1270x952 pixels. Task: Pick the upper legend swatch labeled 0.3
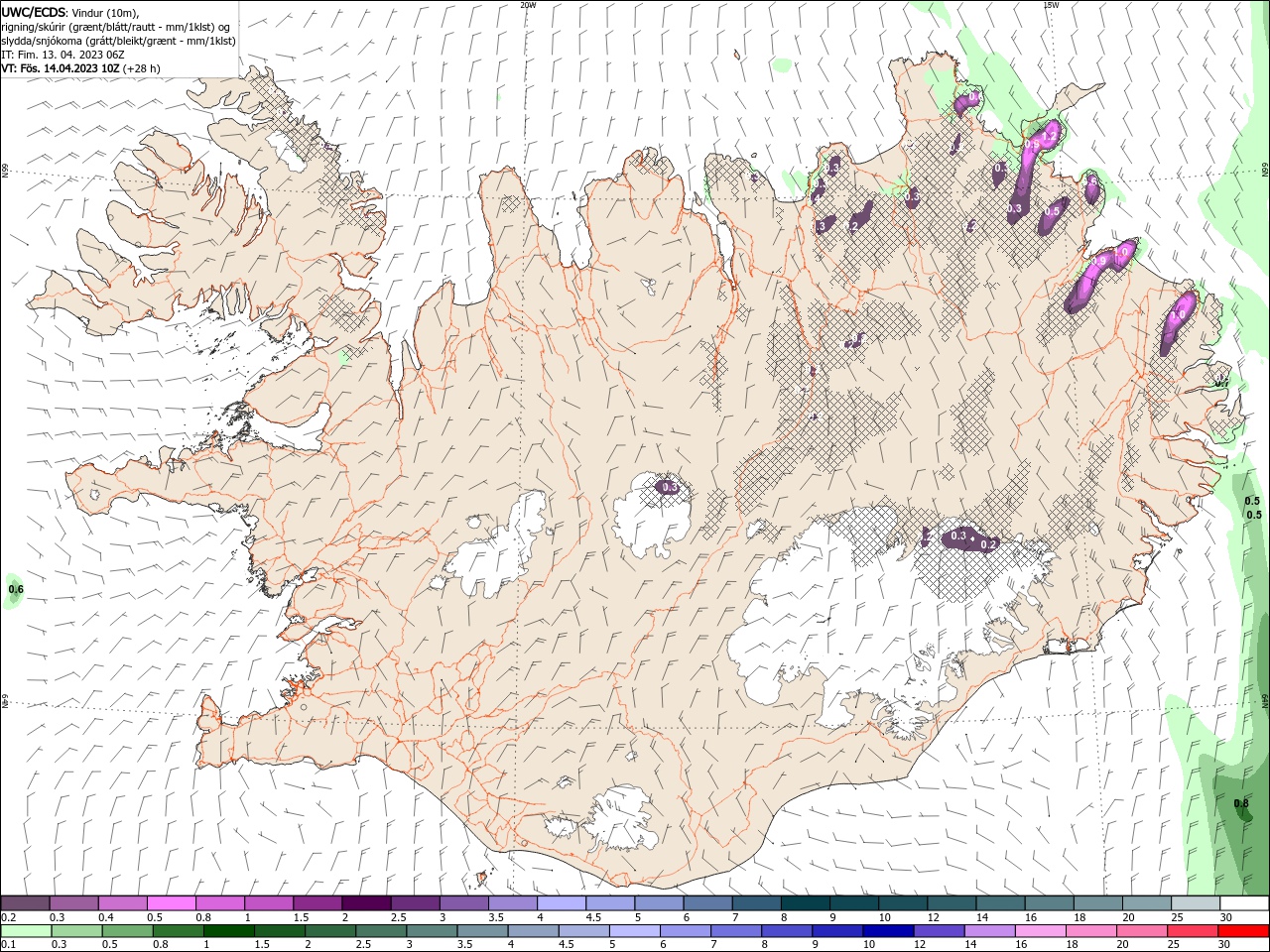coord(73,902)
